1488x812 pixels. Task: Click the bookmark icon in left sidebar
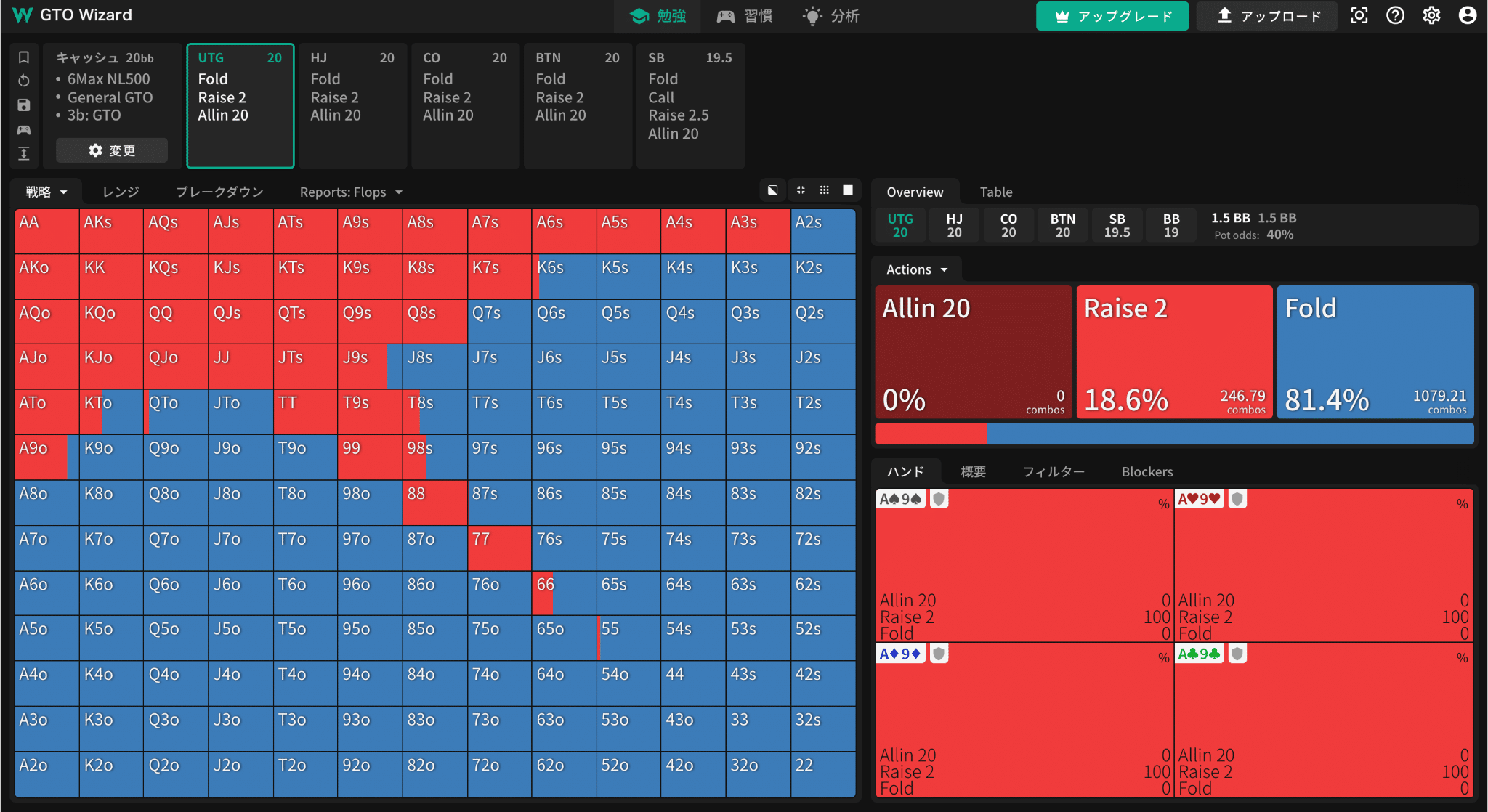click(x=24, y=57)
